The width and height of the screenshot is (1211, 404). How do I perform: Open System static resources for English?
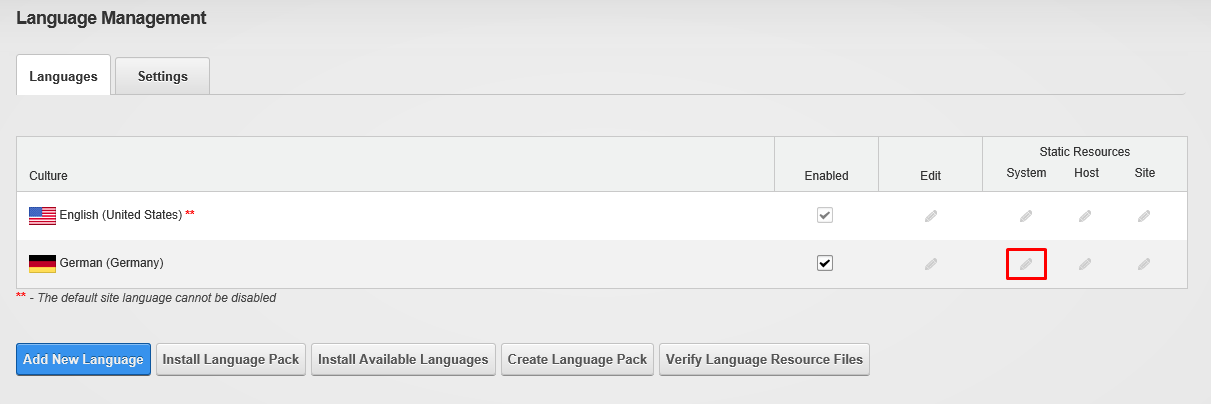pyautogui.click(x=1026, y=215)
